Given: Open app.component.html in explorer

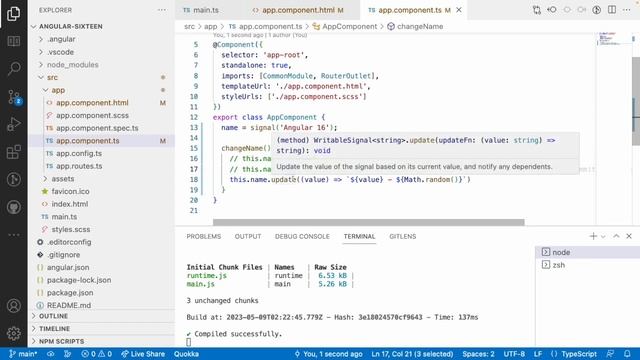Looking at the screenshot, I should pyautogui.click(x=92, y=102).
